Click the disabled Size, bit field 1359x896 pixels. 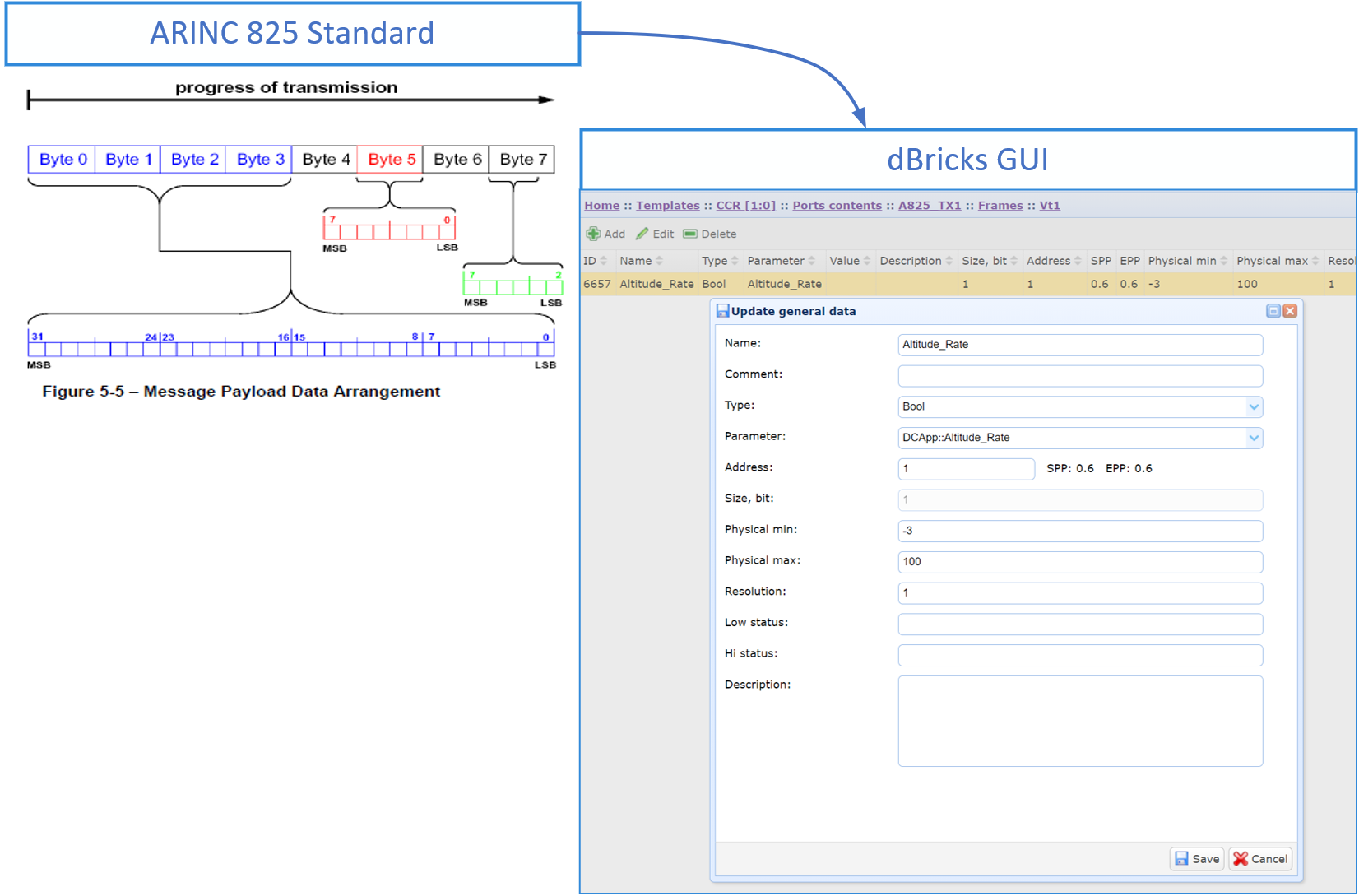[1080, 500]
